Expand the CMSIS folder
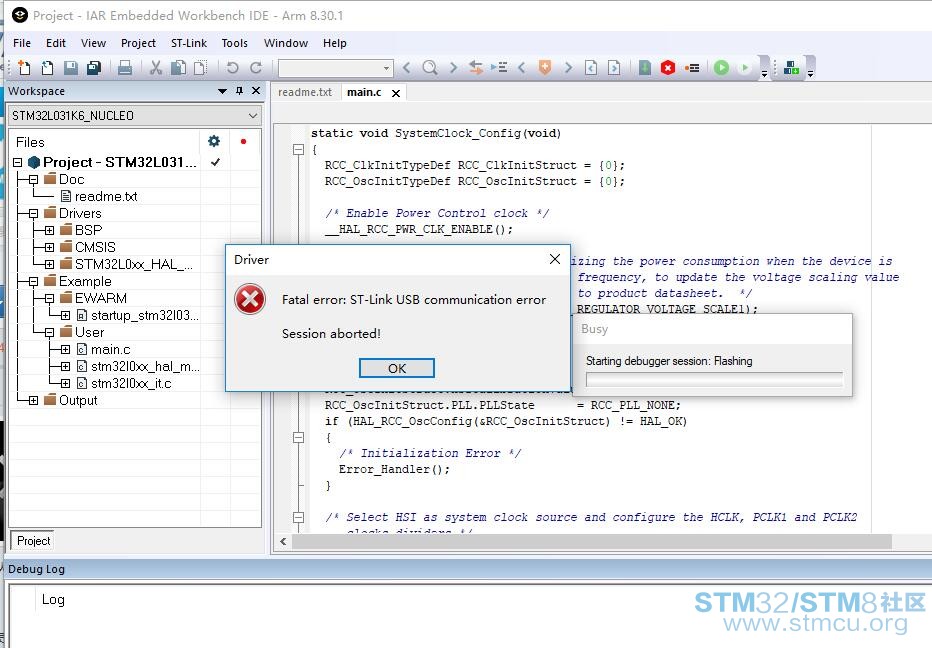The width and height of the screenshot is (932, 648). point(49,247)
